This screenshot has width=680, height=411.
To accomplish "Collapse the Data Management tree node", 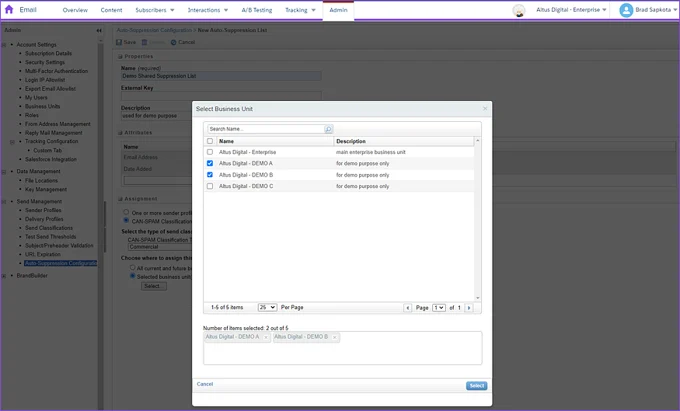I will pos(4,172).
